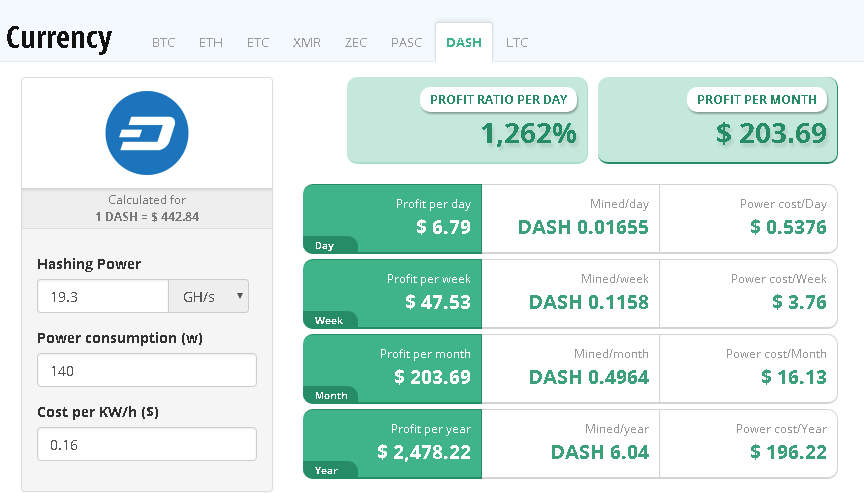Select the Profit per month $ 203.69 row cell

pos(392,369)
